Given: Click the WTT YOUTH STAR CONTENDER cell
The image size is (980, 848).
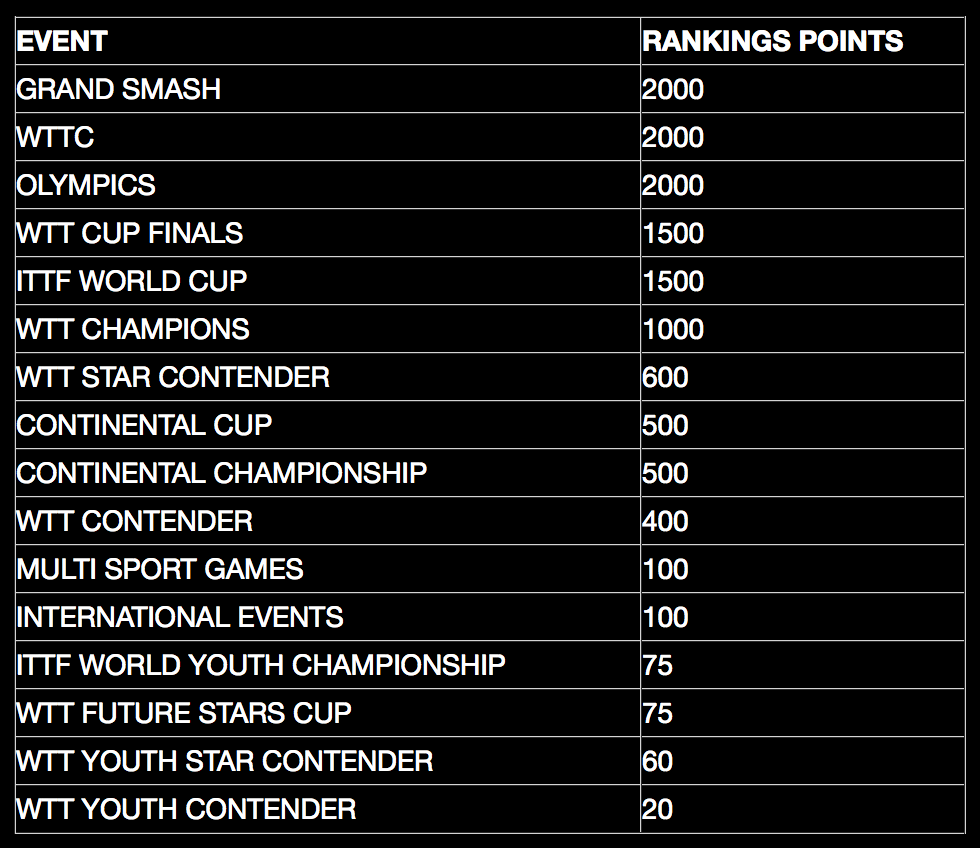Looking at the screenshot, I should 225,761.
